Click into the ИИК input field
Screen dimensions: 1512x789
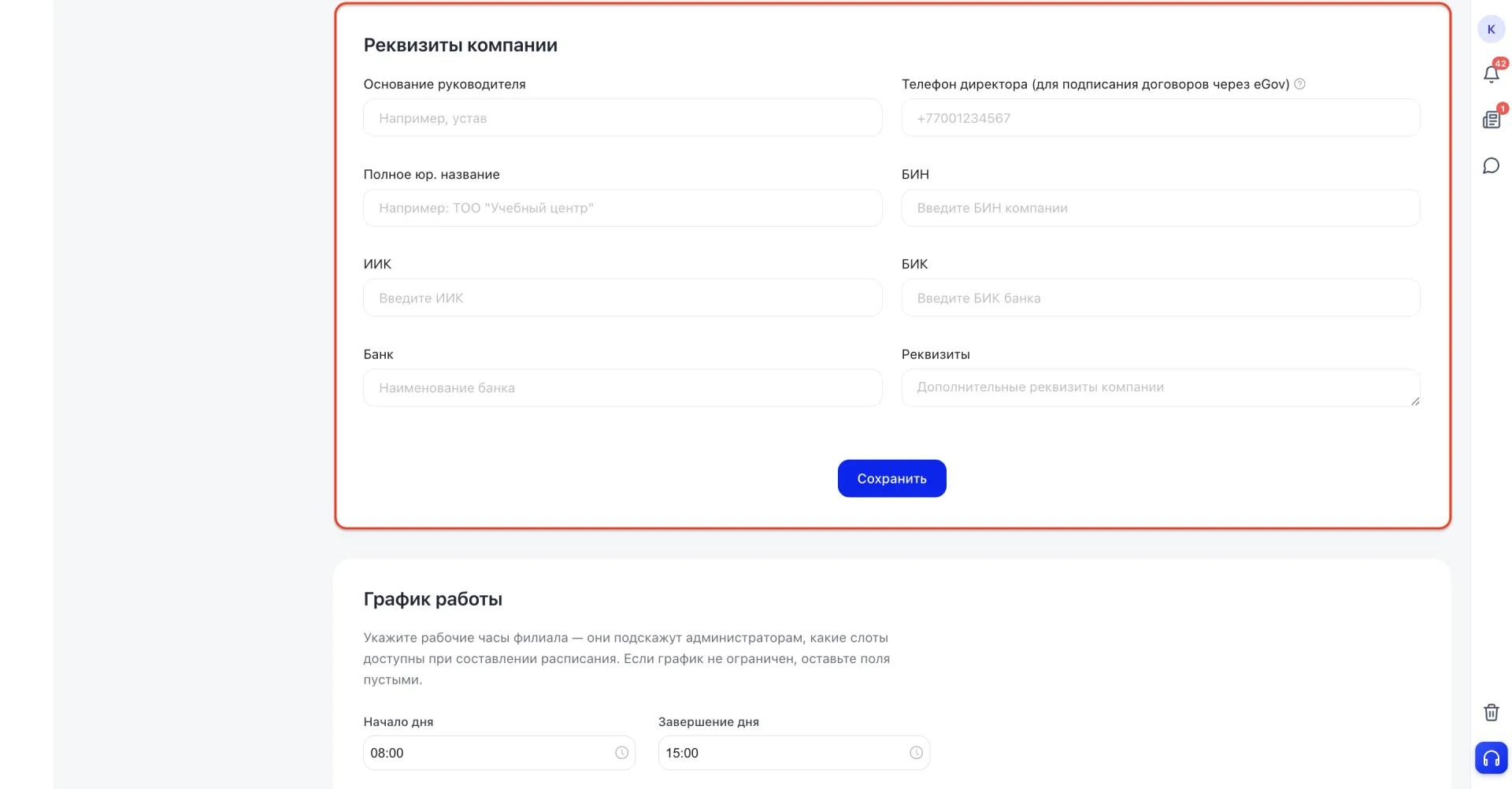[x=622, y=298]
